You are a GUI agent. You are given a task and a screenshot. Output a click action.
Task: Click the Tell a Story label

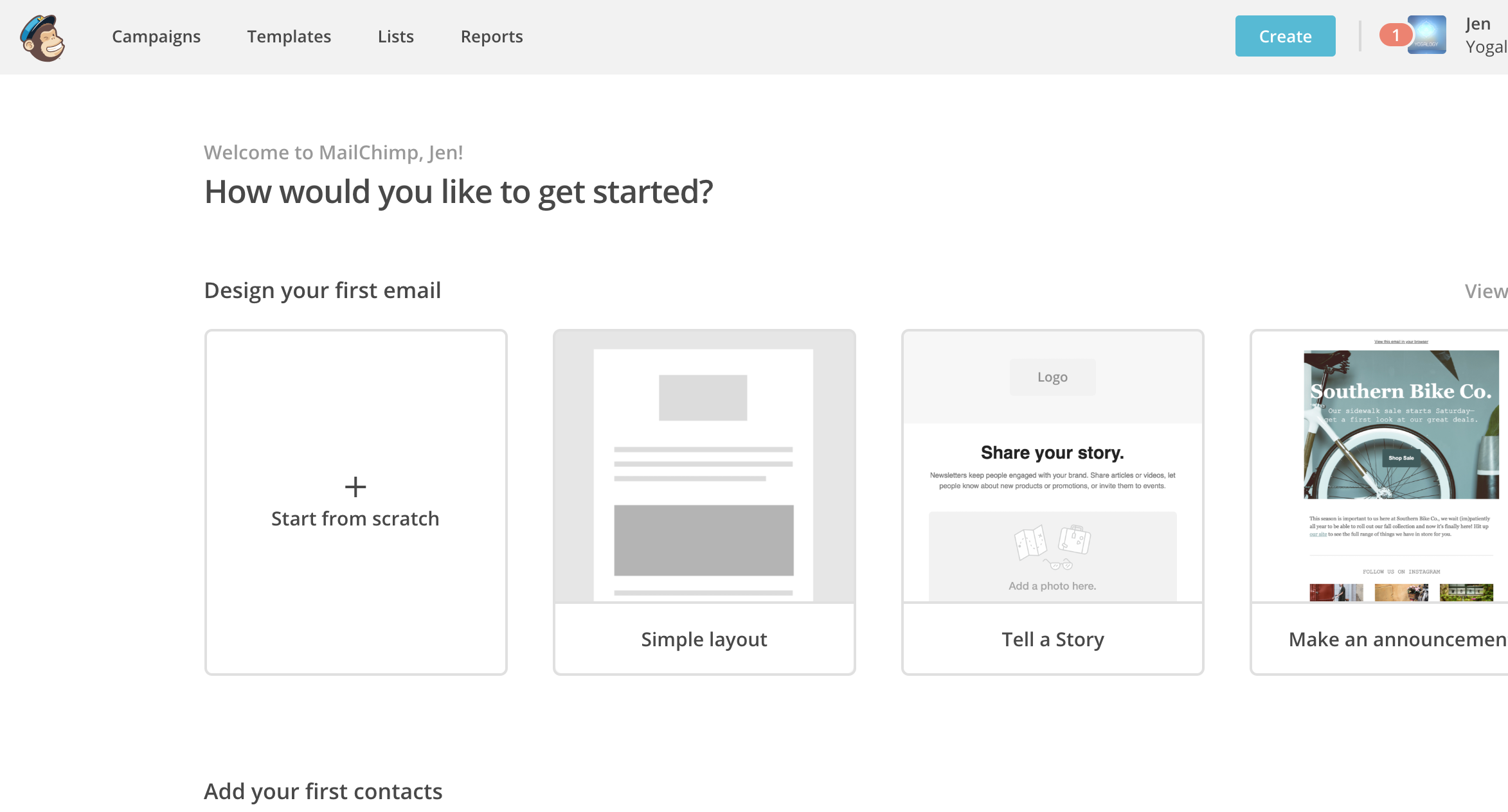coord(1053,639)
